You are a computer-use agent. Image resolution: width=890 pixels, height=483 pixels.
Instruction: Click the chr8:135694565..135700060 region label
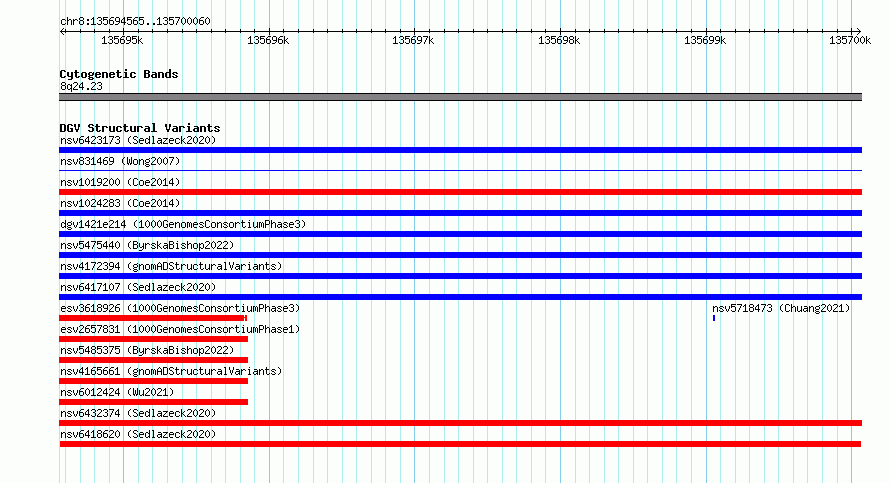tap(135, 21)
